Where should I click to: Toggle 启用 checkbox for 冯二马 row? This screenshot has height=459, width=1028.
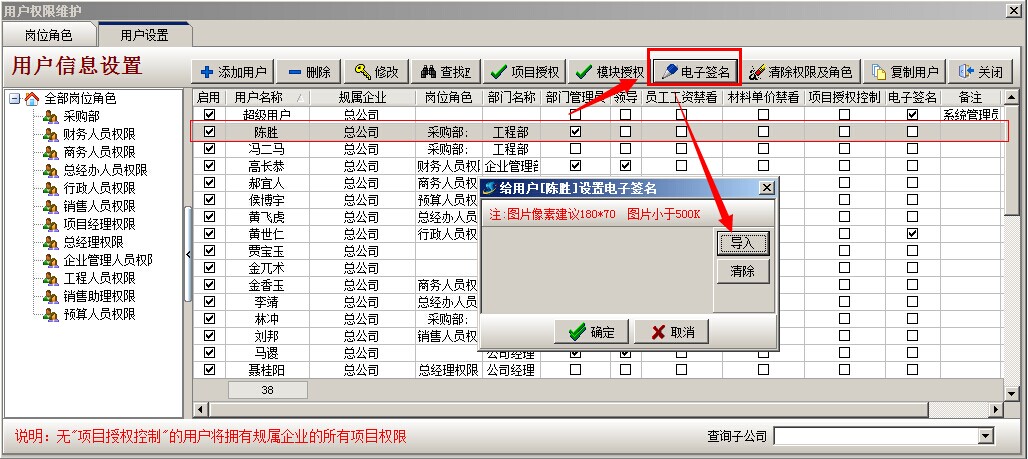coord(209,149)
